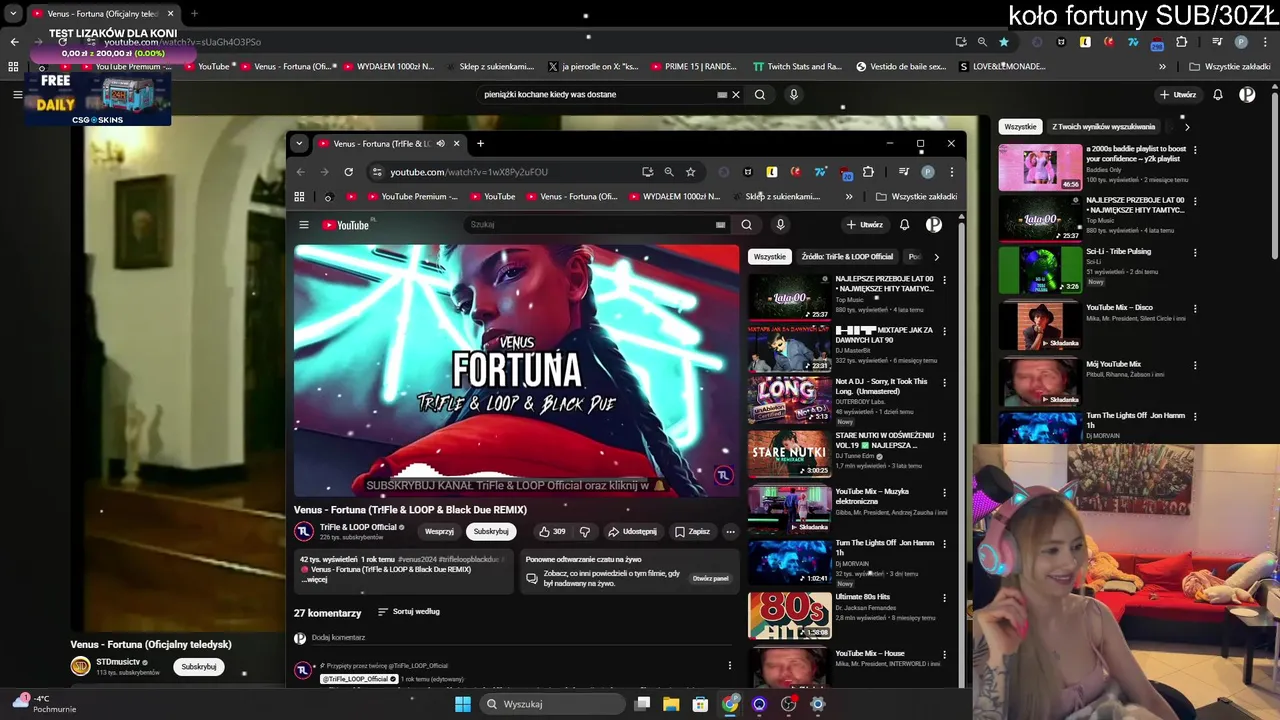
Task: Bookmark page with star in front window
Action: [690, 172]
